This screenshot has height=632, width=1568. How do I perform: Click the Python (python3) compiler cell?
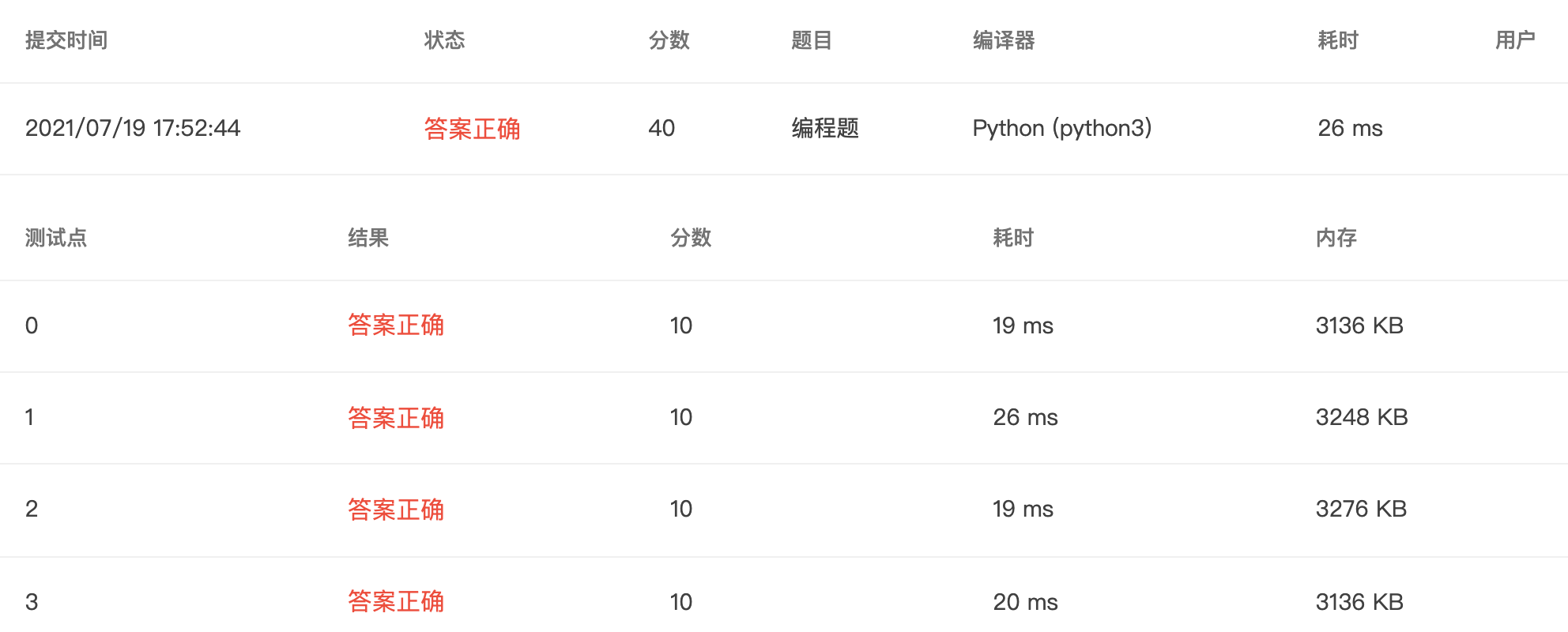pyautogui.click(x=1062, y=128)
